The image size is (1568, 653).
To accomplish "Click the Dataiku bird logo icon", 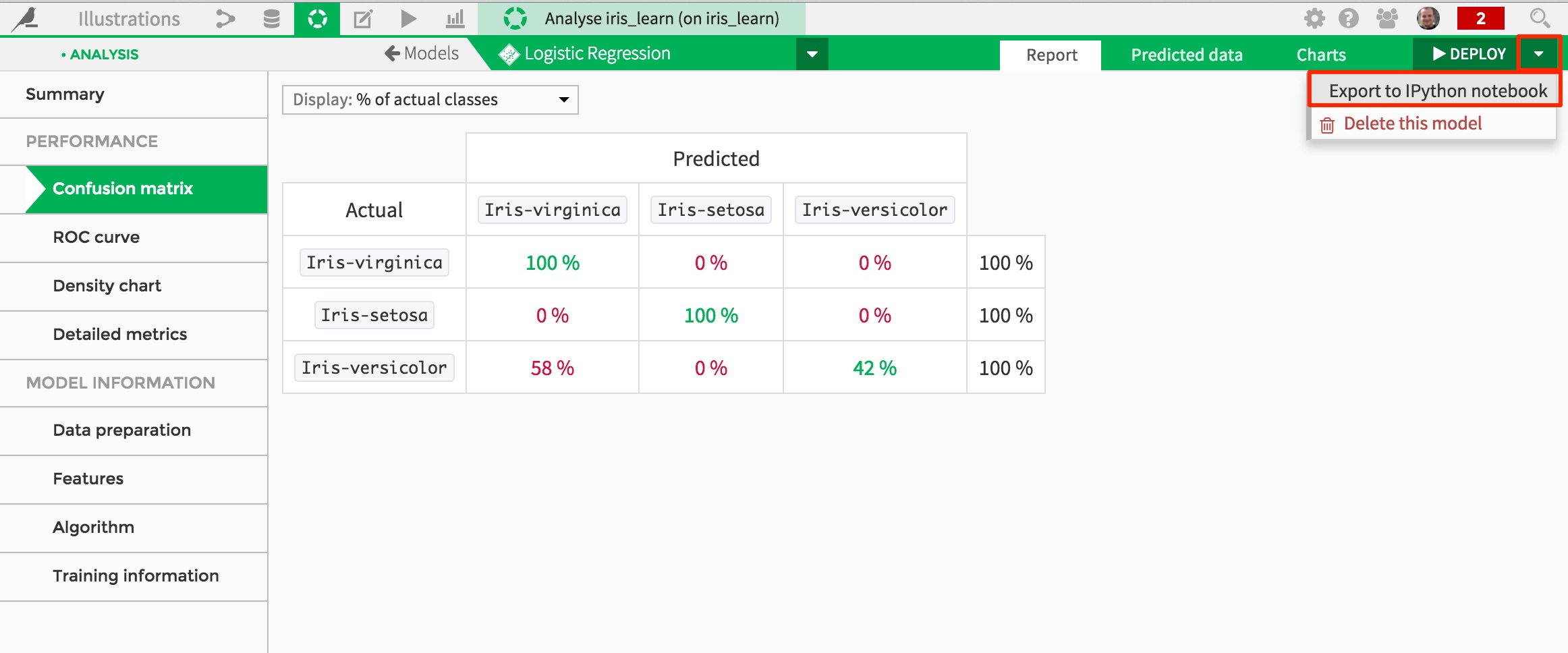I will (26, 18).
